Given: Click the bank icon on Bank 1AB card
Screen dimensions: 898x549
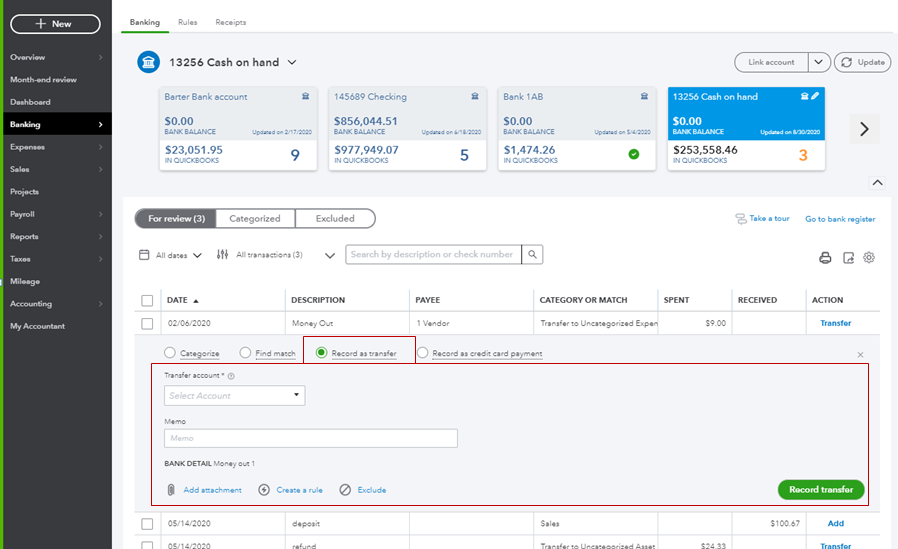Looking at the screenshot, I should (644, 96).
